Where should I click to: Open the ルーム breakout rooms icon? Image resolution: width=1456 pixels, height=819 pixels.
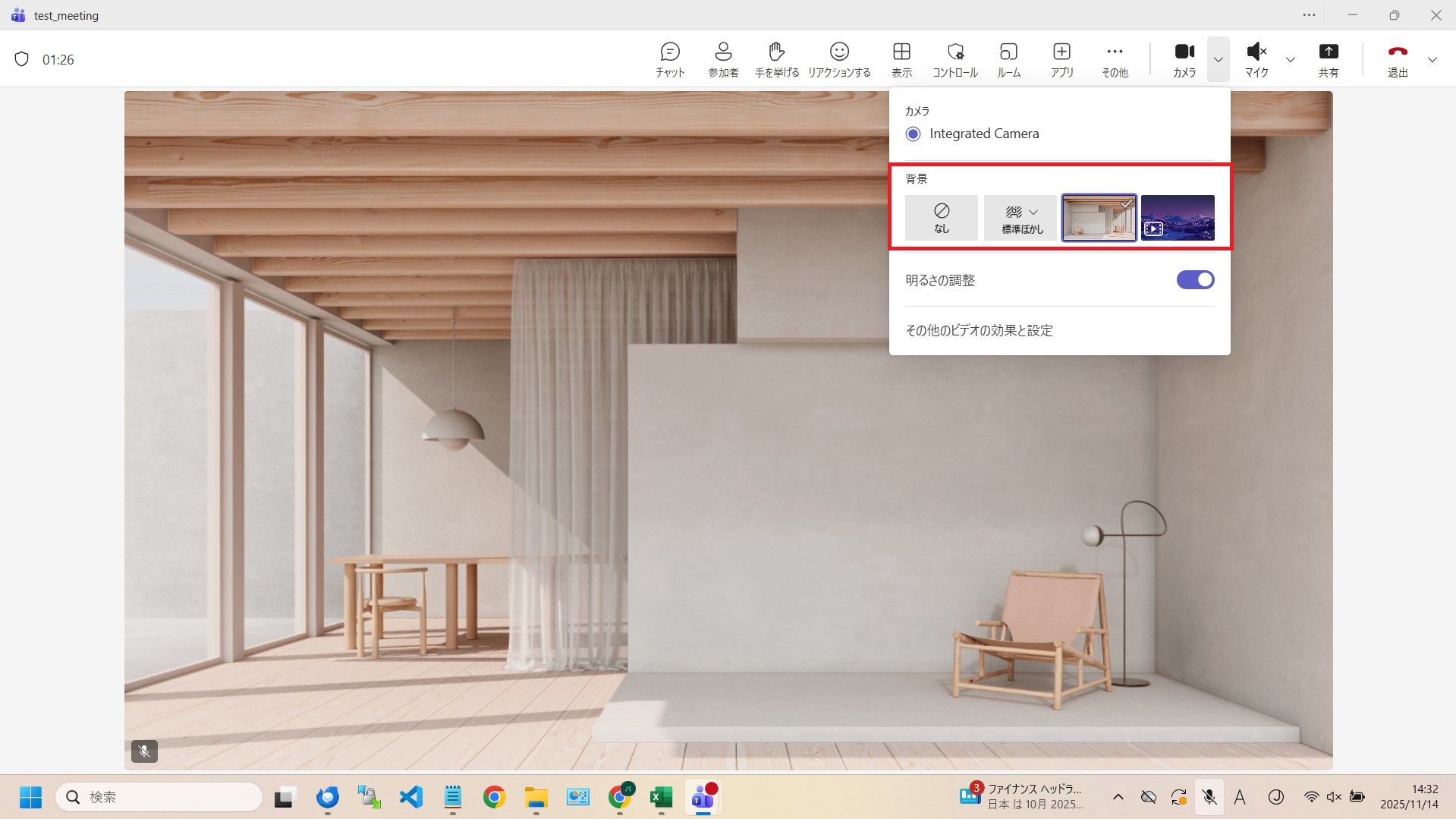point(1008,59)
